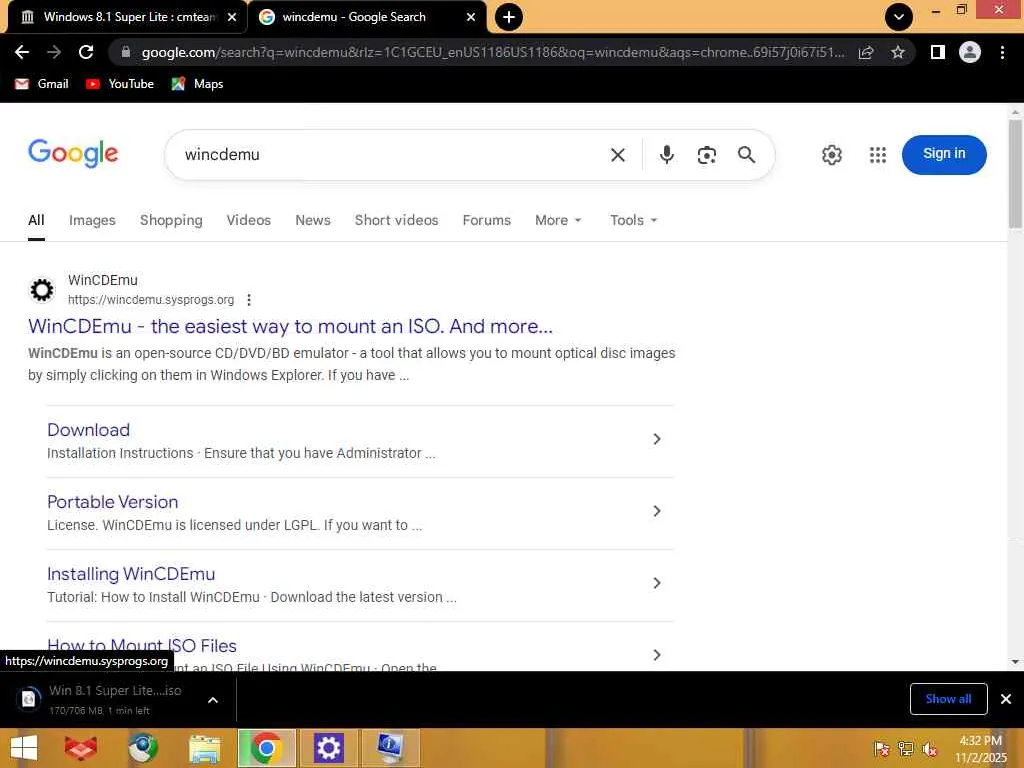
Task: Open the Portable Version sitelink
Action: 112,502
